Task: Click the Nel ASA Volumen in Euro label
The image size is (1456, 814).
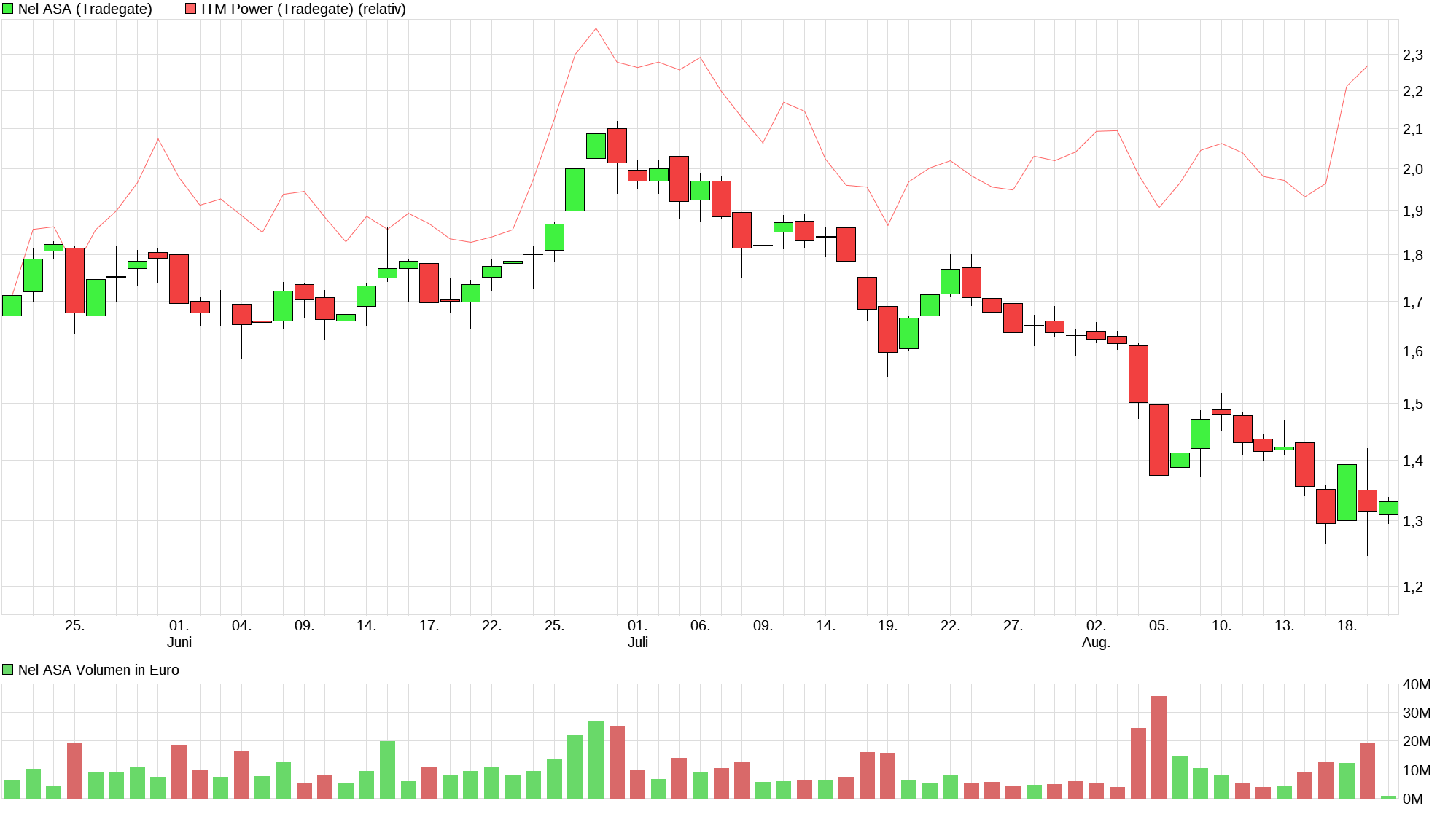Action: (x=98, y=670)
